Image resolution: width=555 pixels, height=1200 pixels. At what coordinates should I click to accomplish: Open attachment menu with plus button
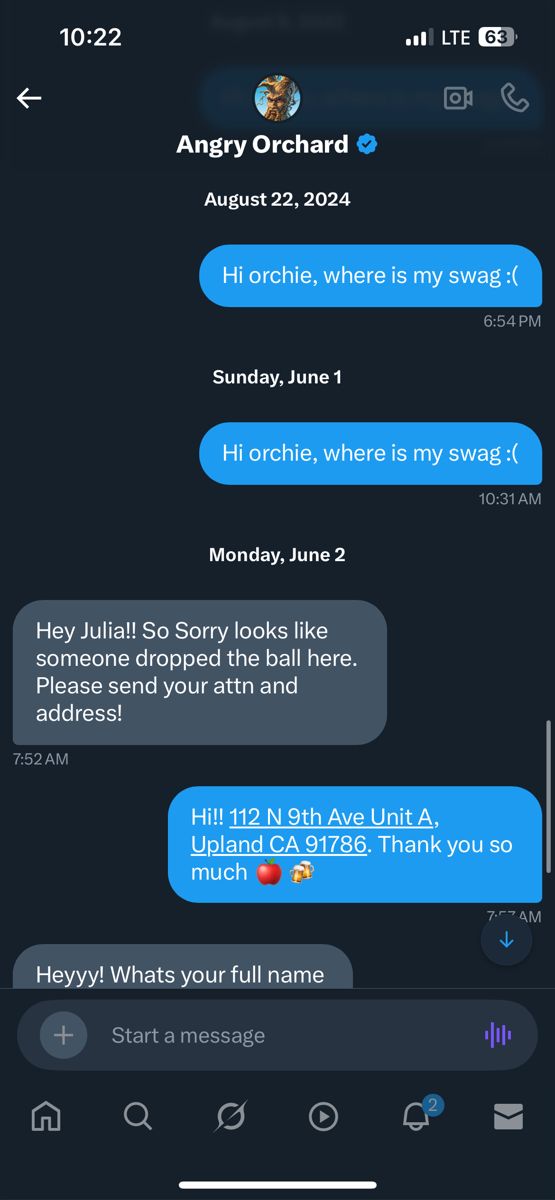click(x=63, y=1035)
